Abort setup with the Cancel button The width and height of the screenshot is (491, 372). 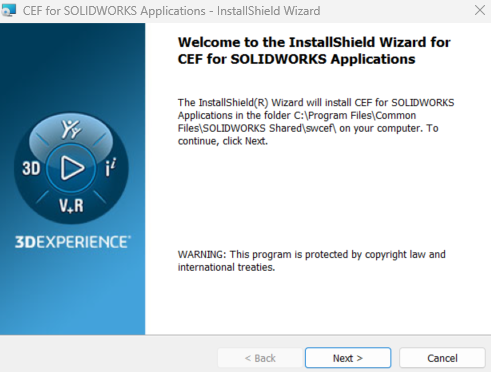point(442,358)
